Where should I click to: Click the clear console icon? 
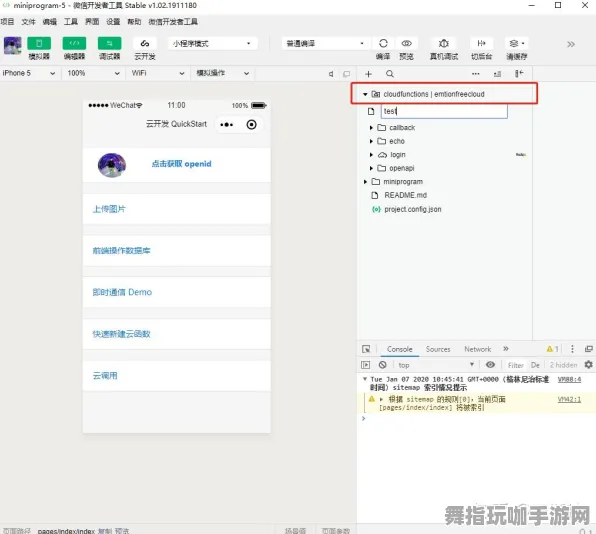pyautogui.click(x=382, y=365)
